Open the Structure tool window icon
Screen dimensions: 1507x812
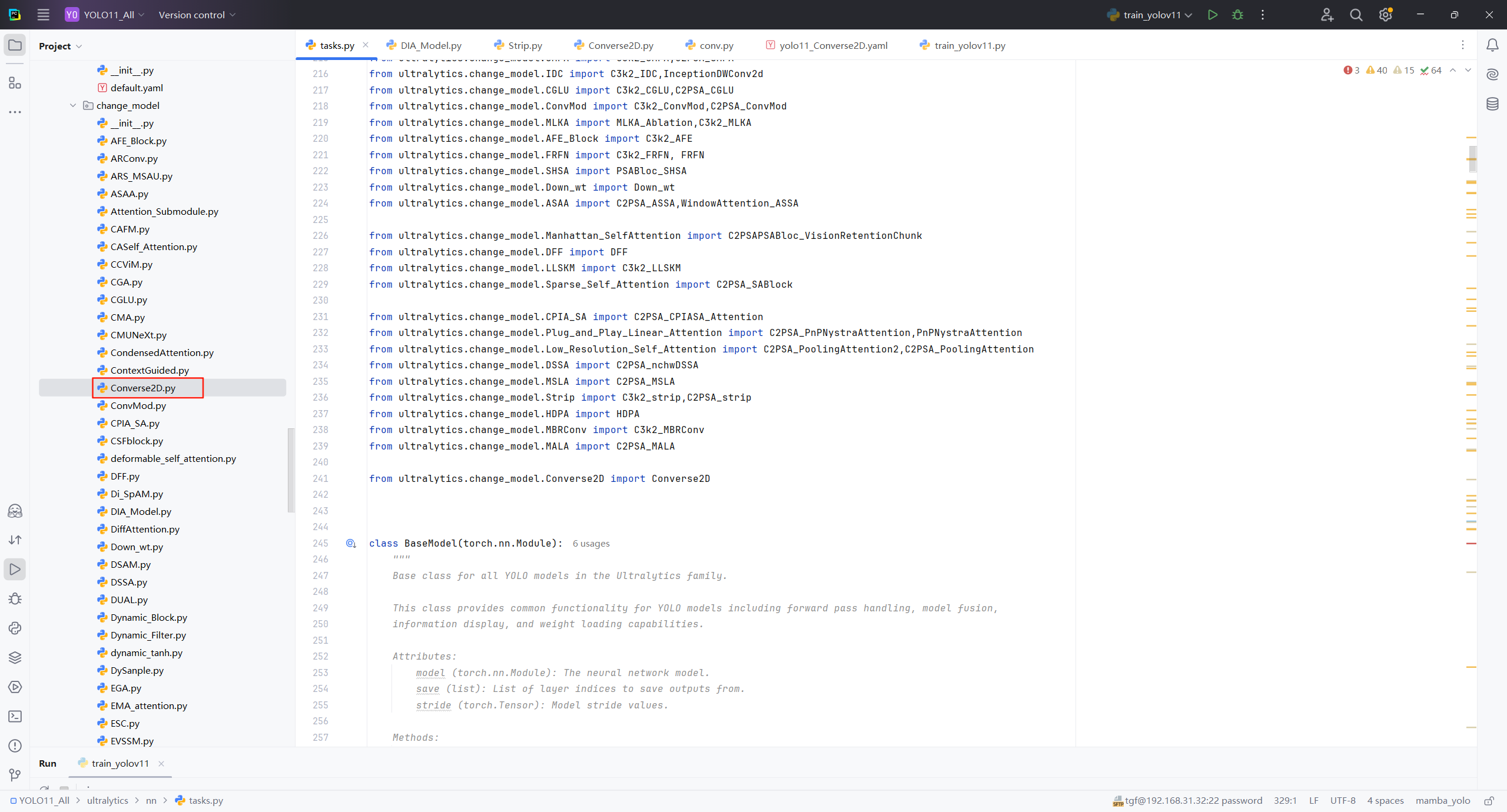coord(15,83)
